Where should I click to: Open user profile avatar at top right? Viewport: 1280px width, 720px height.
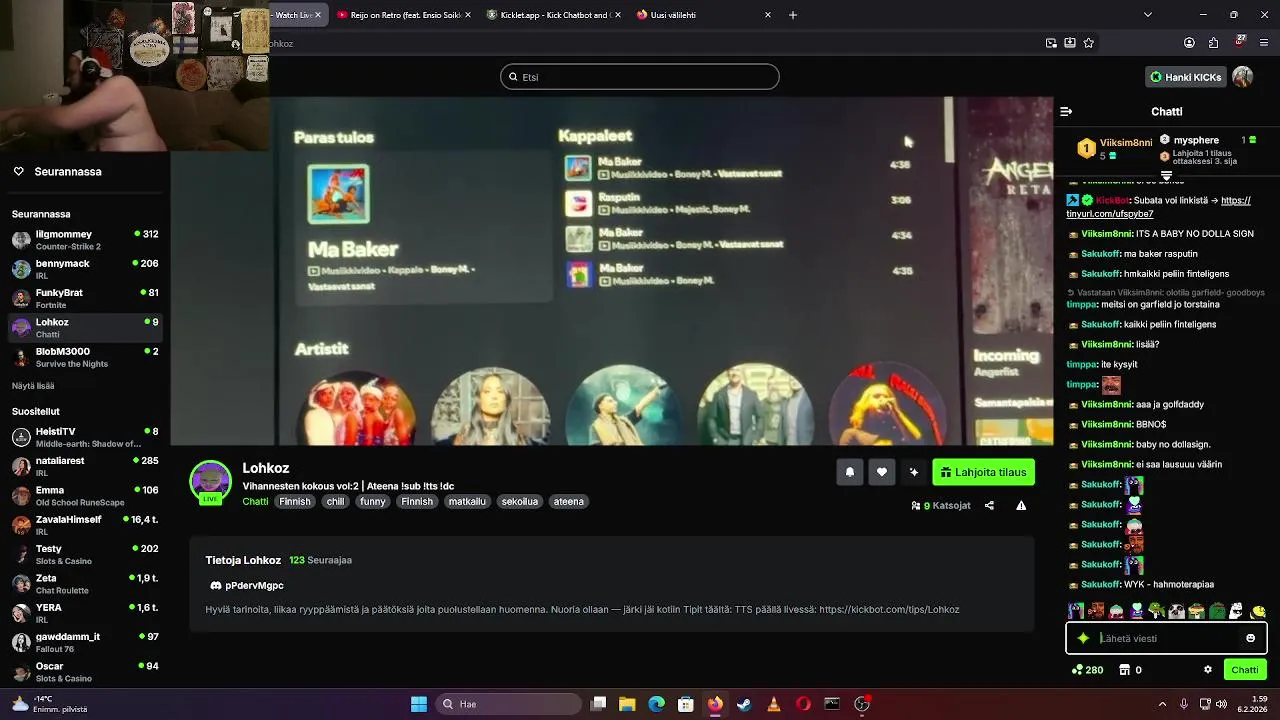click(1243, 77)
